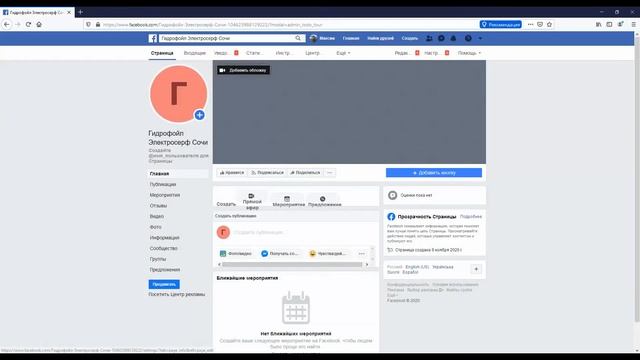Click the Создать header link
The image size is (640, 360).
[x=410, y=38]
